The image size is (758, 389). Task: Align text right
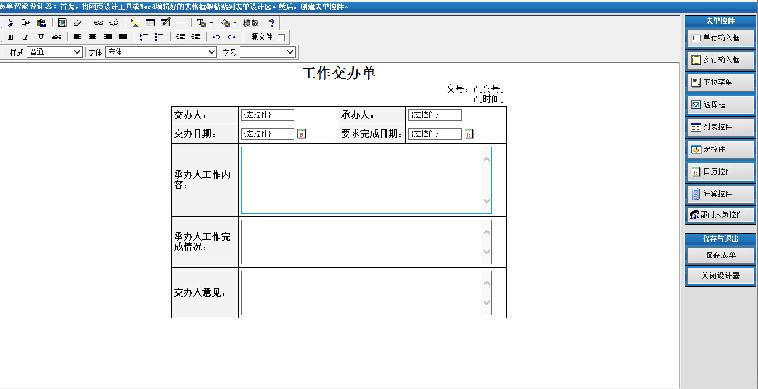108,37
